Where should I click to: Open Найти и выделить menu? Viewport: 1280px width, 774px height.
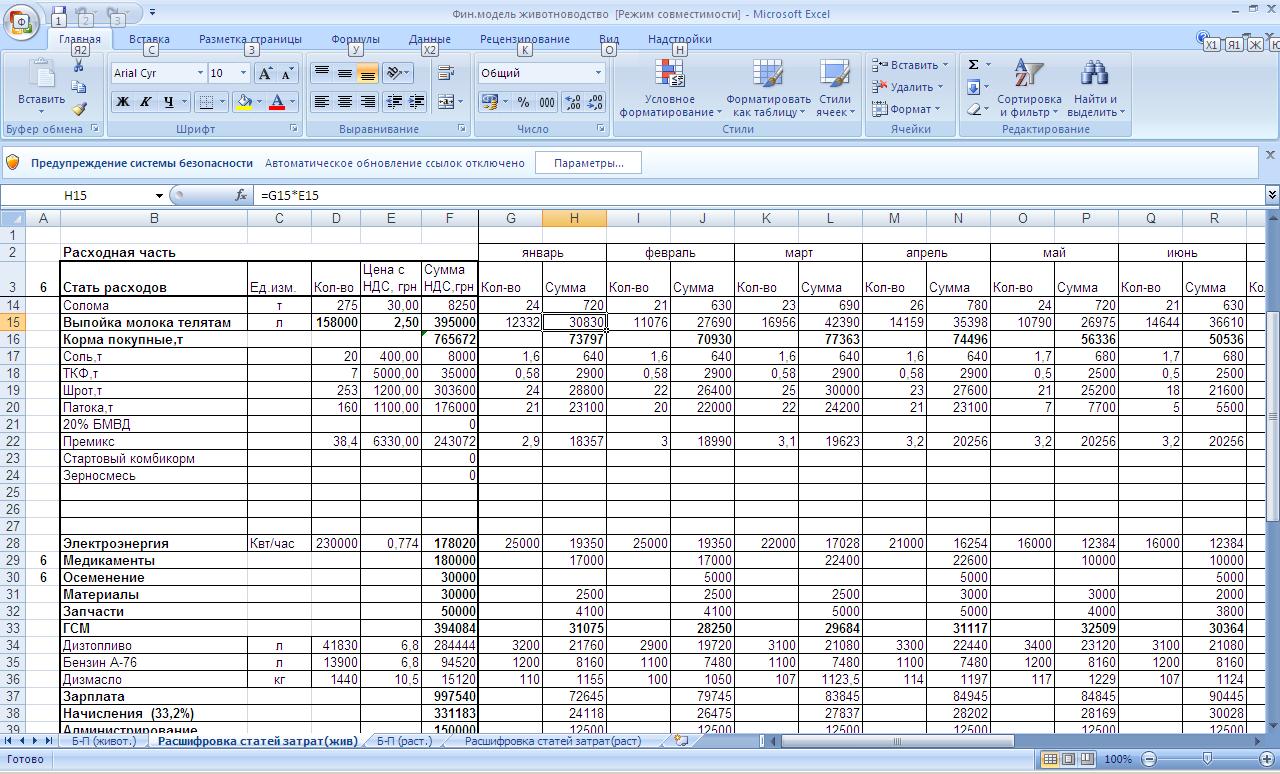pos(1095,88)
